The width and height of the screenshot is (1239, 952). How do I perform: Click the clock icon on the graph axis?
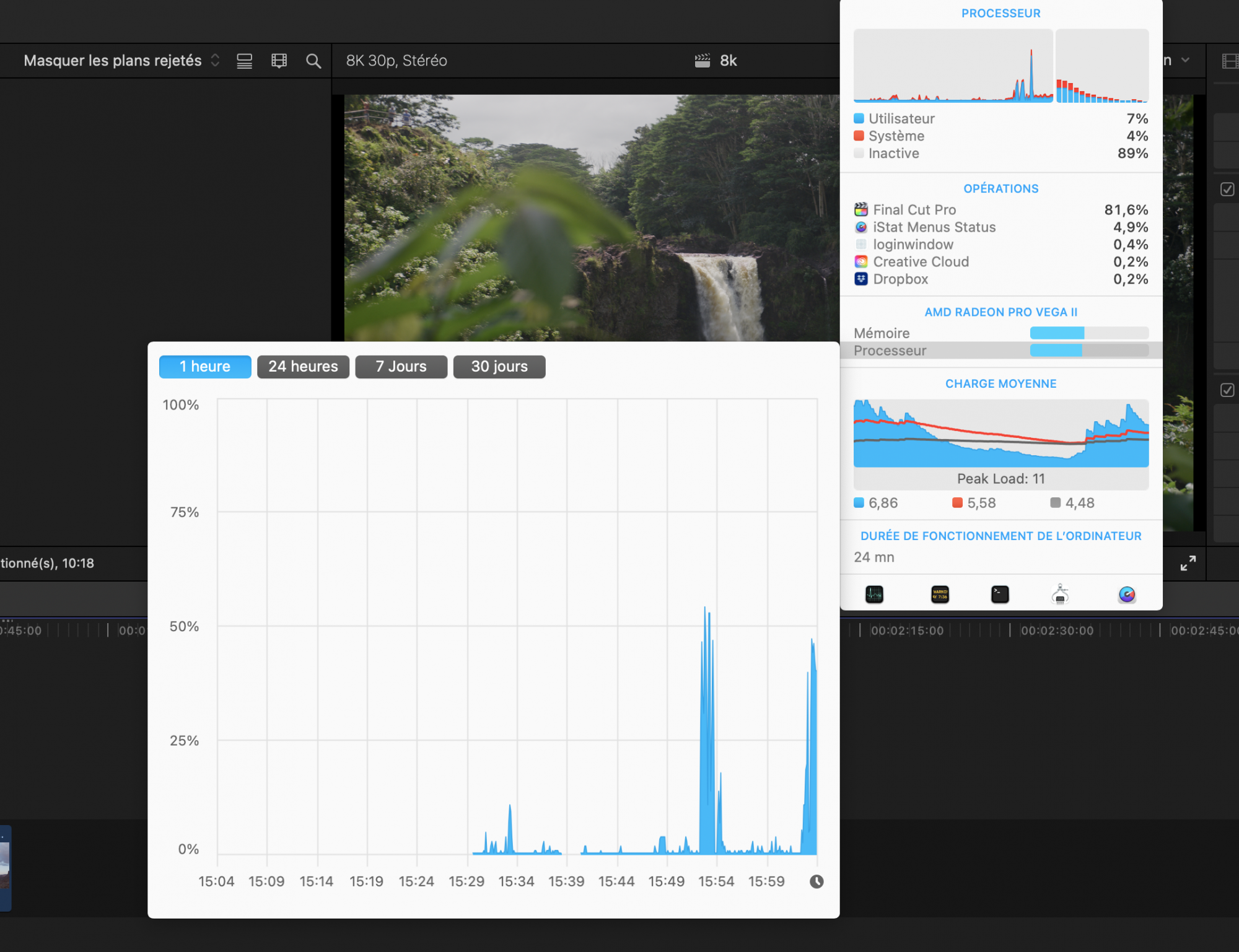pos(817,881)
